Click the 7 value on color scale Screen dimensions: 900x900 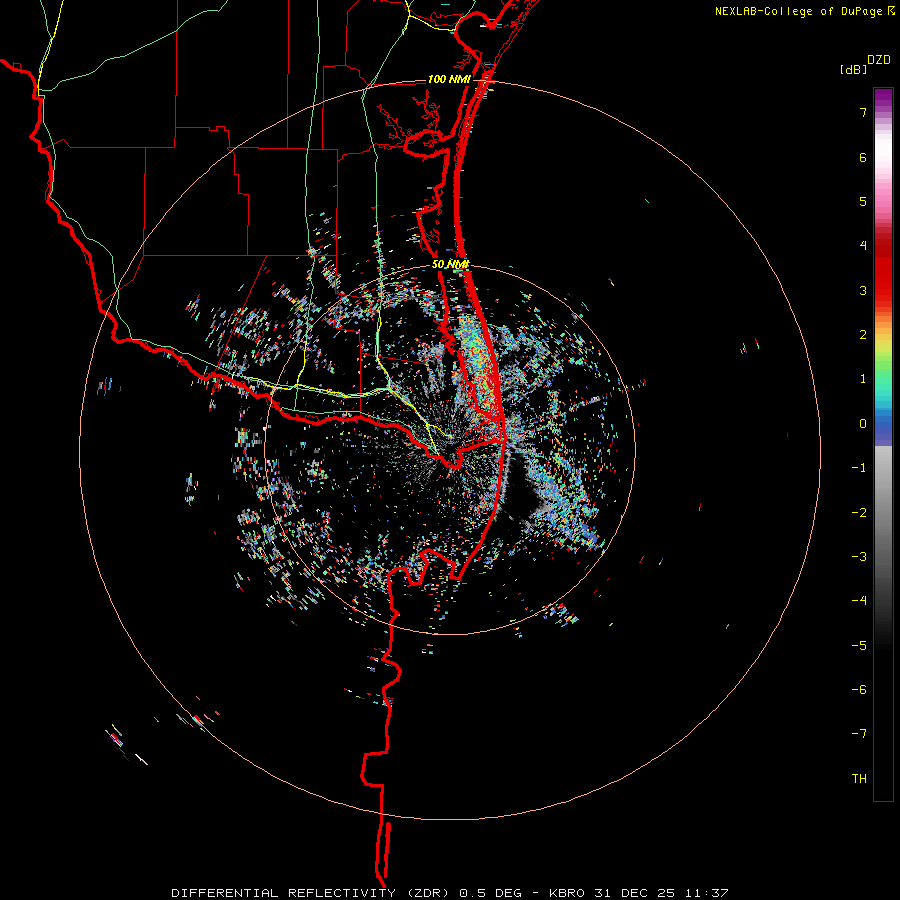[863, 112]
